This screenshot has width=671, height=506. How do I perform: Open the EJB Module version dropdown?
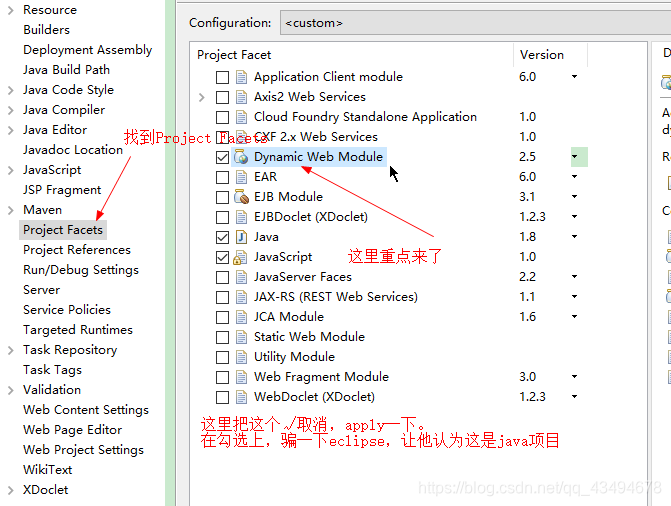pos(575,196)
